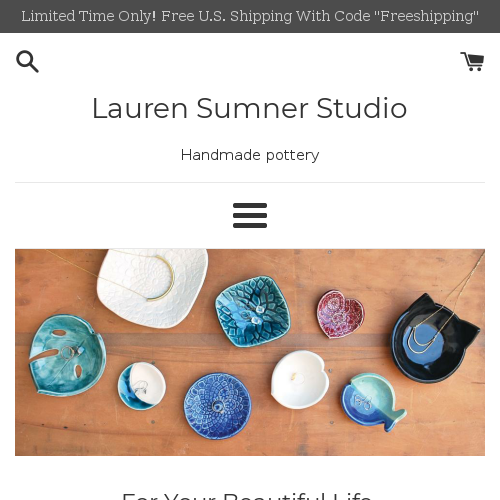Open the shopping cart icon
Image resolution: width=500 pixels, height=500 pixels.
(x=472, y=61)
